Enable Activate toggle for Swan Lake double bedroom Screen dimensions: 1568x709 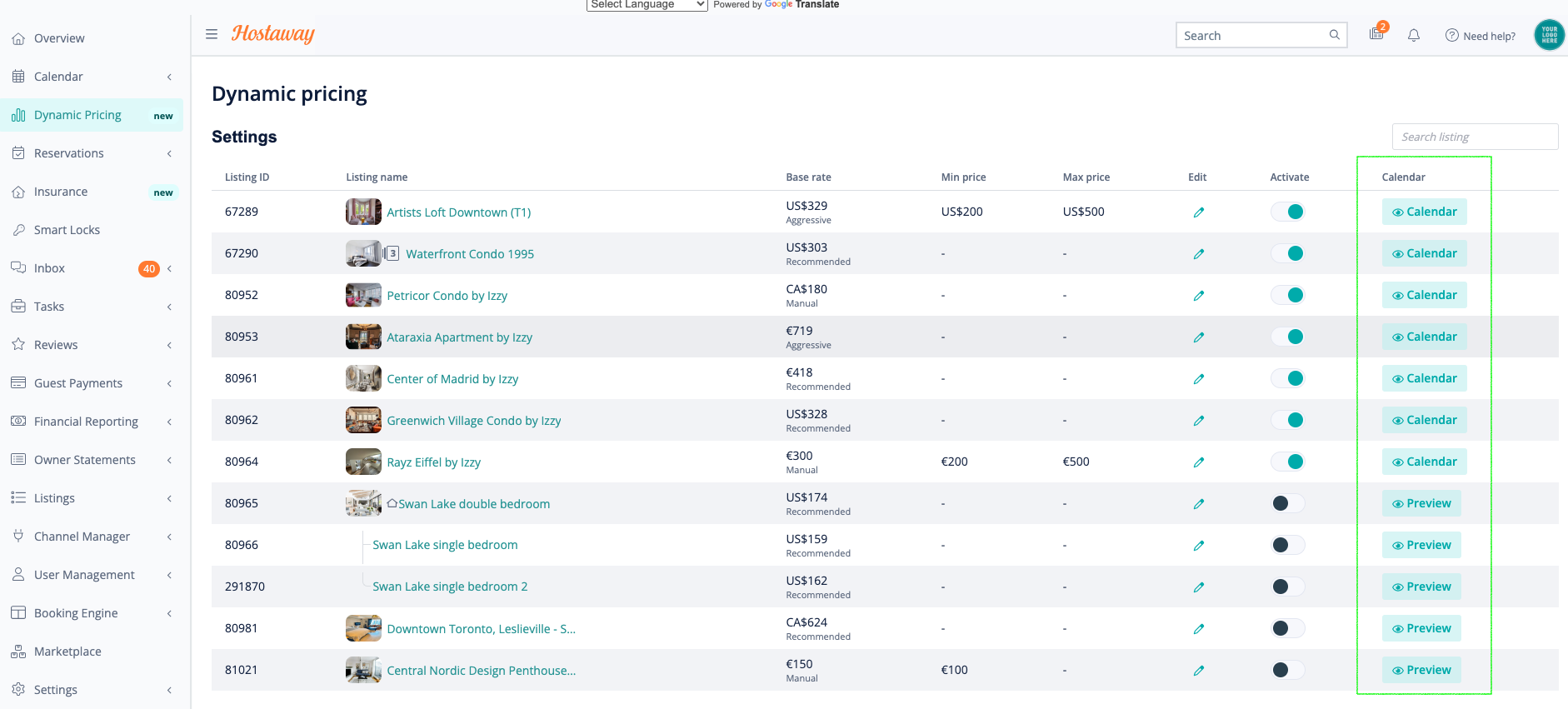tap(1287, 503)
